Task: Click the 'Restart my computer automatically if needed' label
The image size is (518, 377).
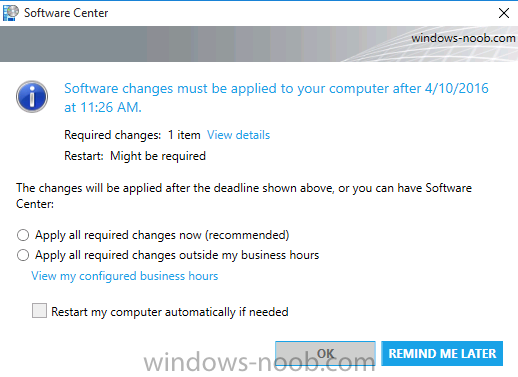Action: pos(170,312)
